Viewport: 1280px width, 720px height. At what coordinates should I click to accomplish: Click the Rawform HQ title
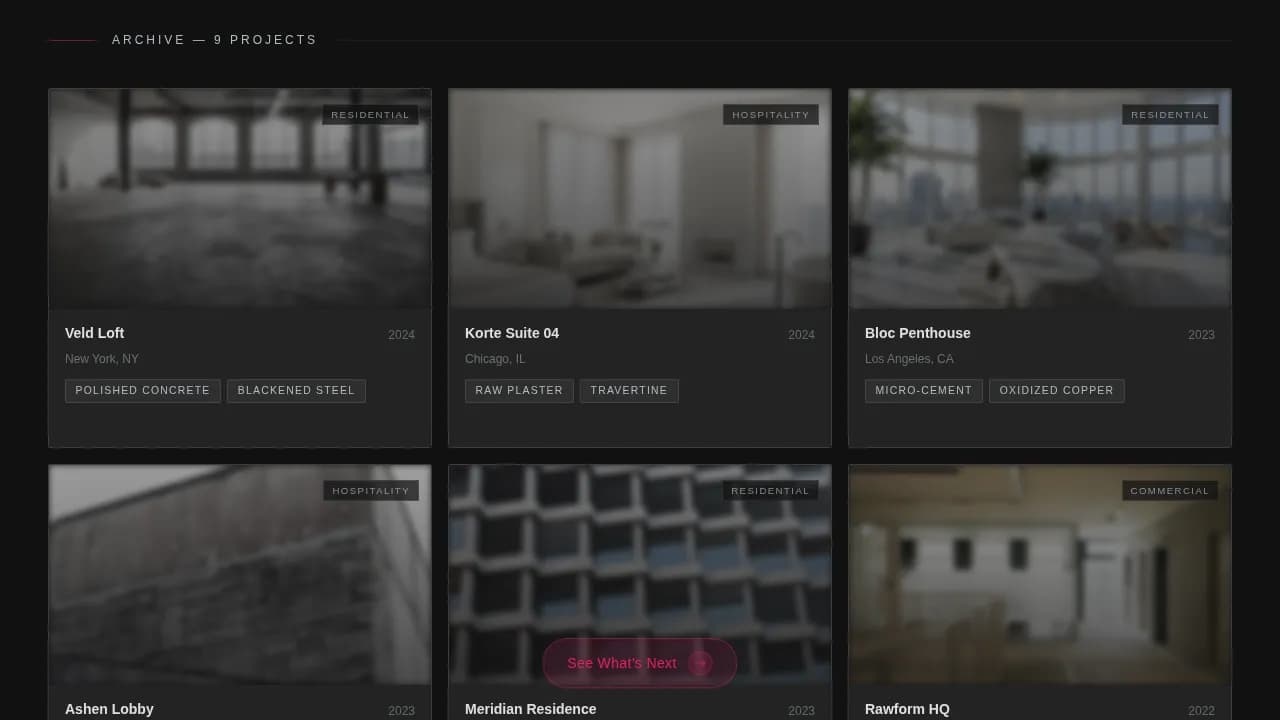907,709
